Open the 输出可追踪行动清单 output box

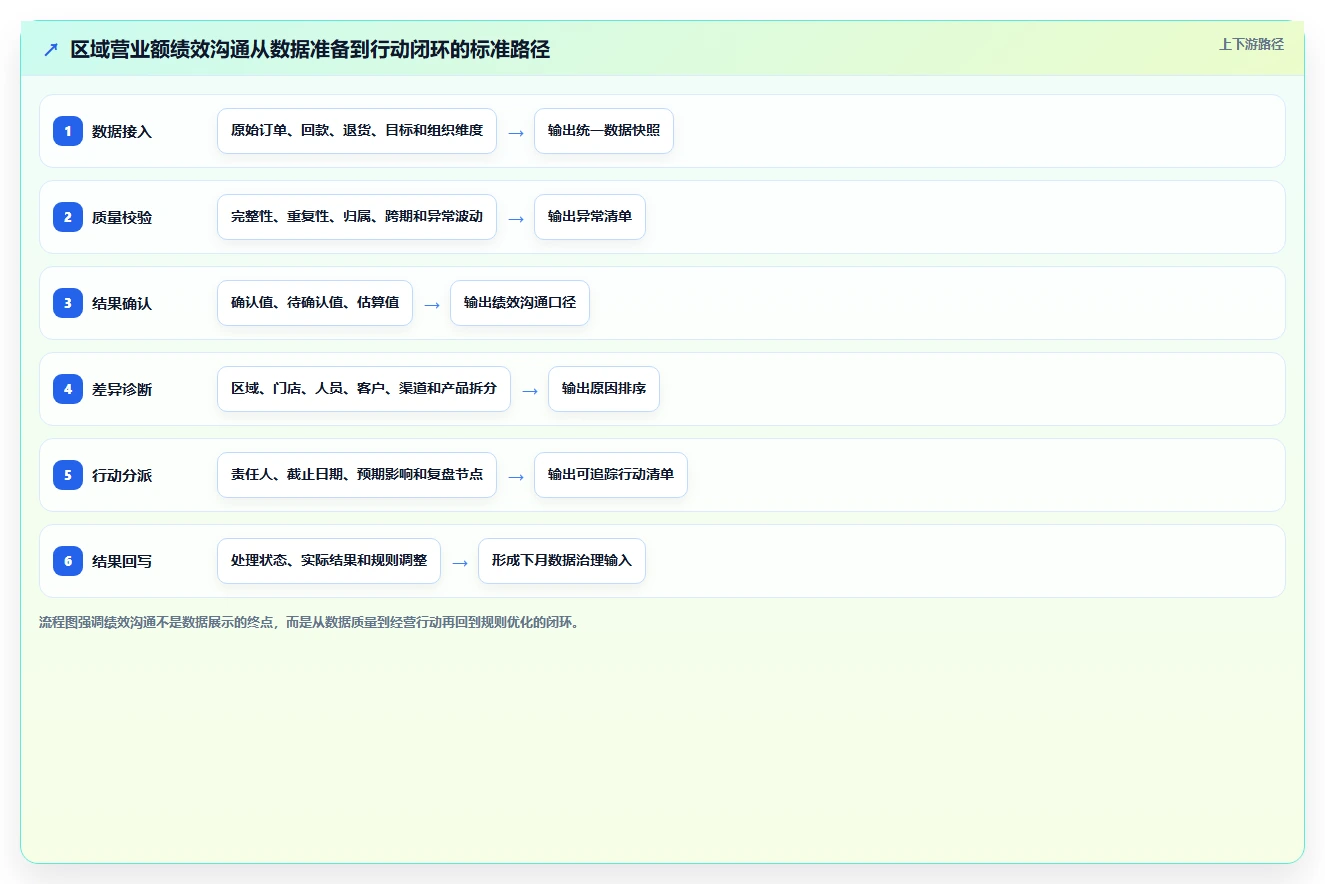click(611, 474)
